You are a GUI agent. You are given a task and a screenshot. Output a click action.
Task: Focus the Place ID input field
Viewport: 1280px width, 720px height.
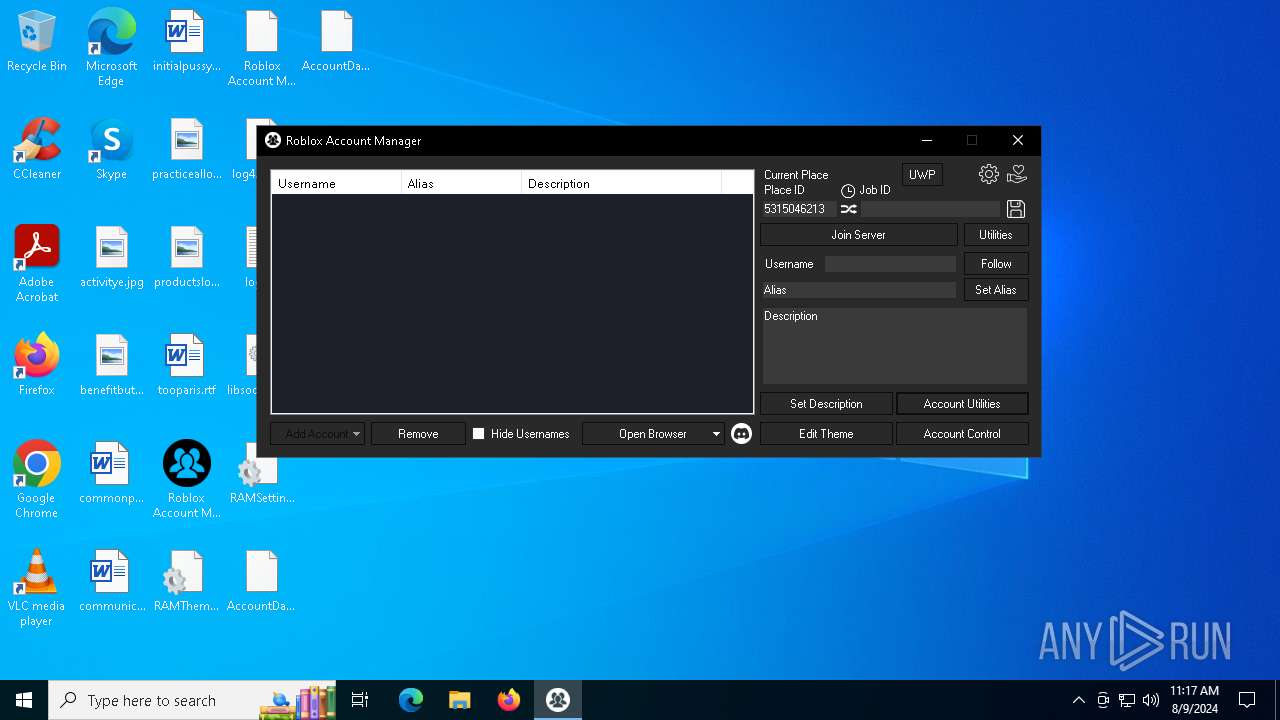(799, 209)
